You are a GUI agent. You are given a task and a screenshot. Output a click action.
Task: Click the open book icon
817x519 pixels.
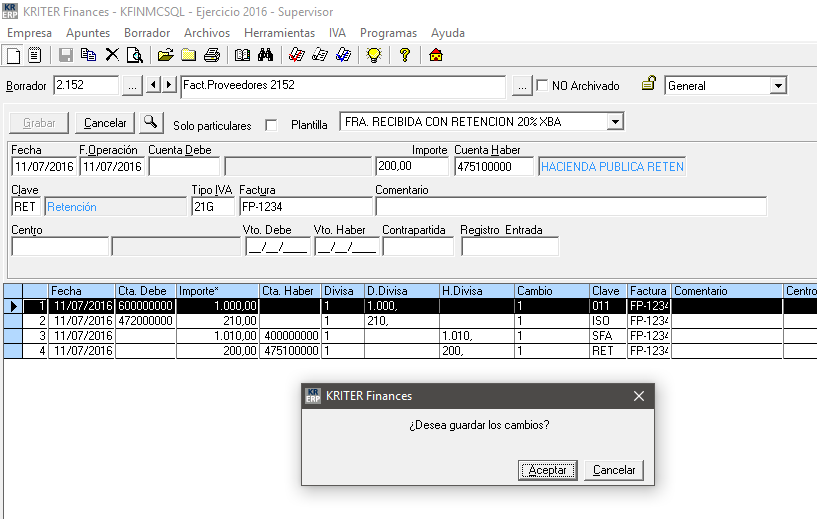pyautogui.click(x=242, y=55)
